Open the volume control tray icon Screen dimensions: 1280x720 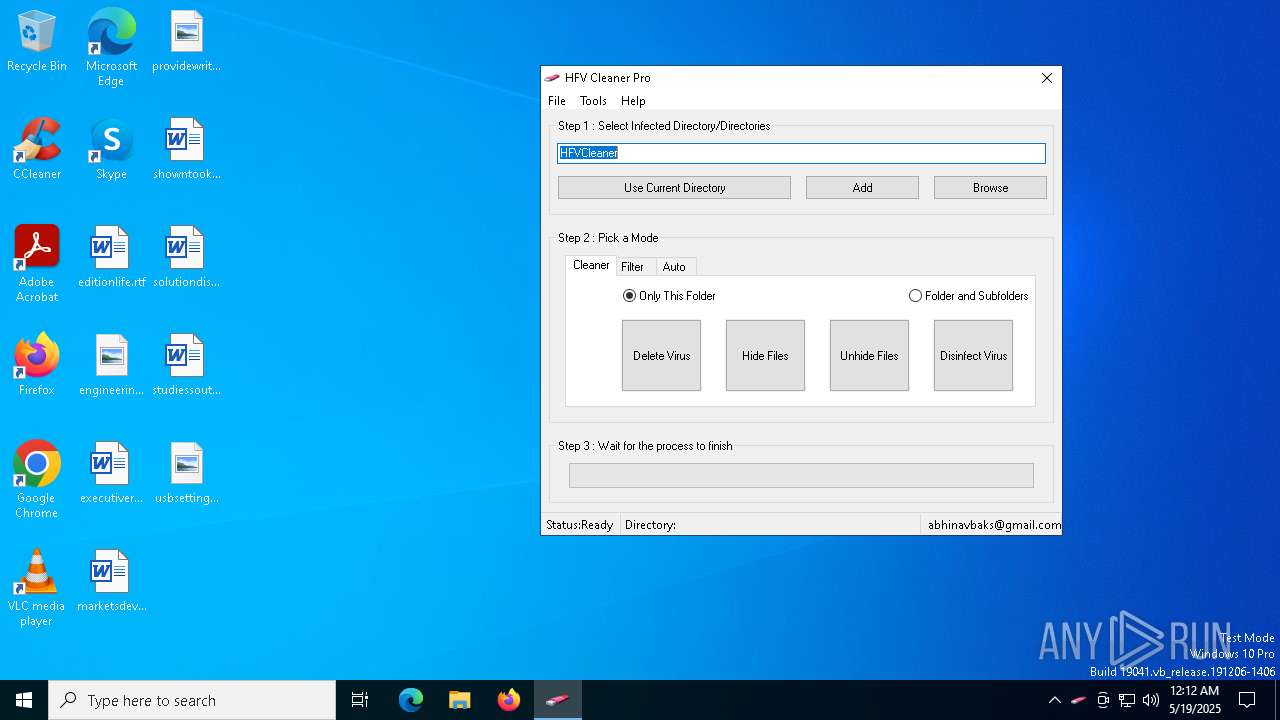(x=1151, y=700)
